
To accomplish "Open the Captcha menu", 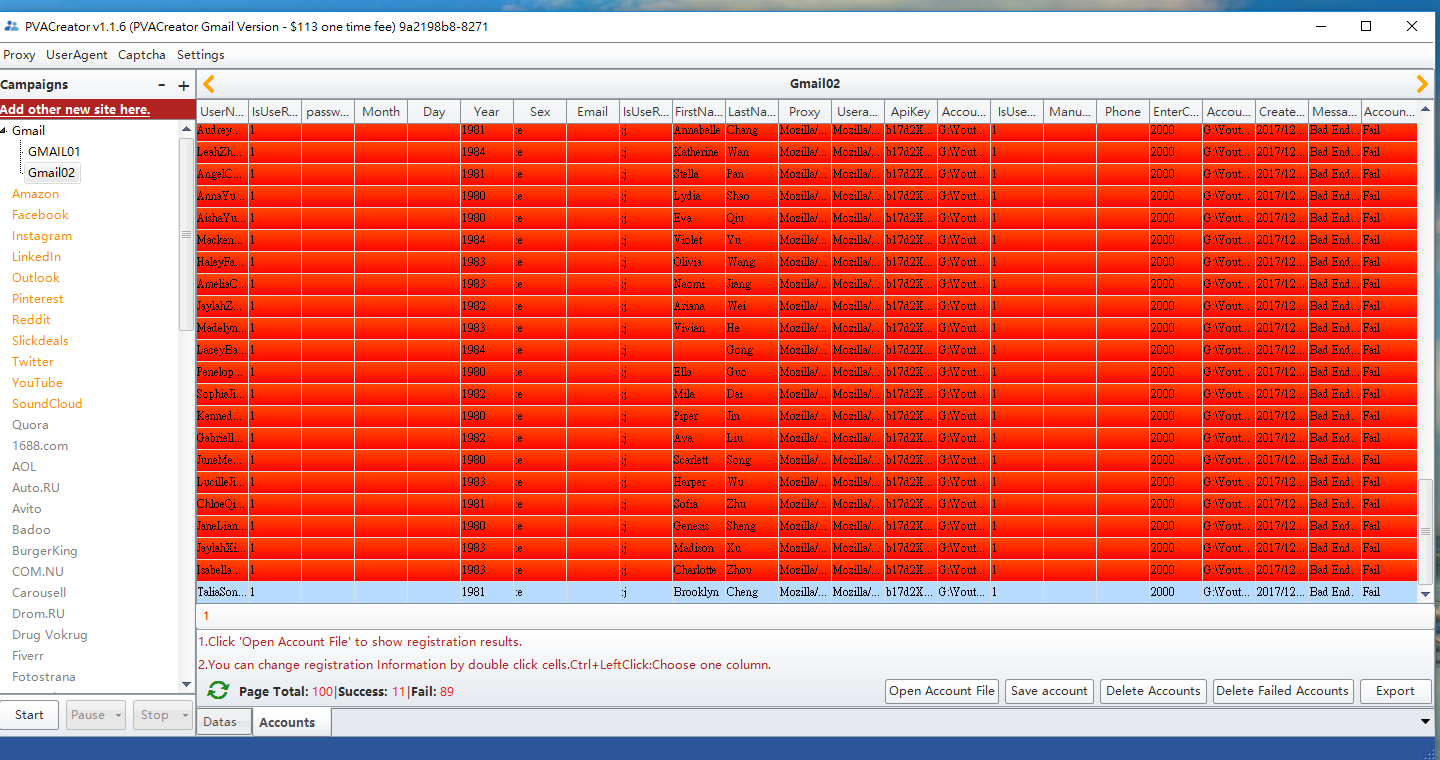I will (142, 55).
